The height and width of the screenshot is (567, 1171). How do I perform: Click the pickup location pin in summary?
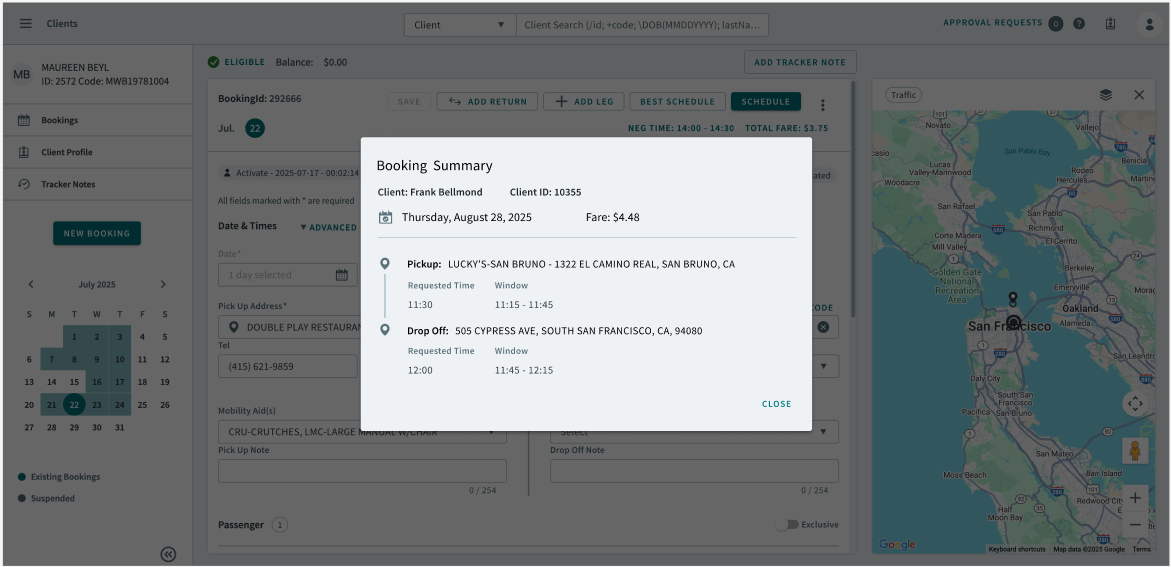pyautogui.click(x=385, y=264)
